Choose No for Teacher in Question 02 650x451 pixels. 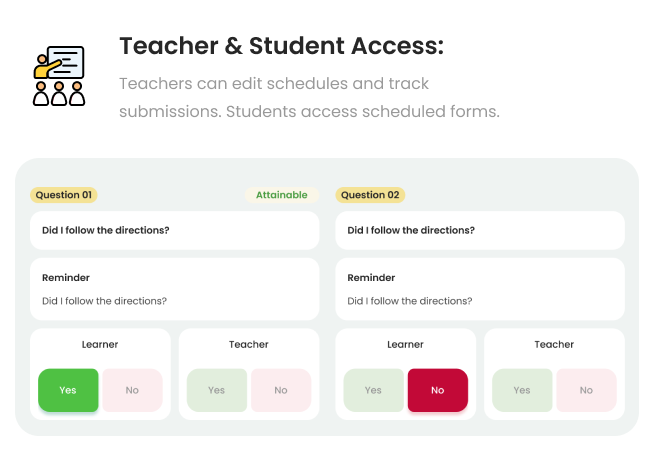(586, 390)
